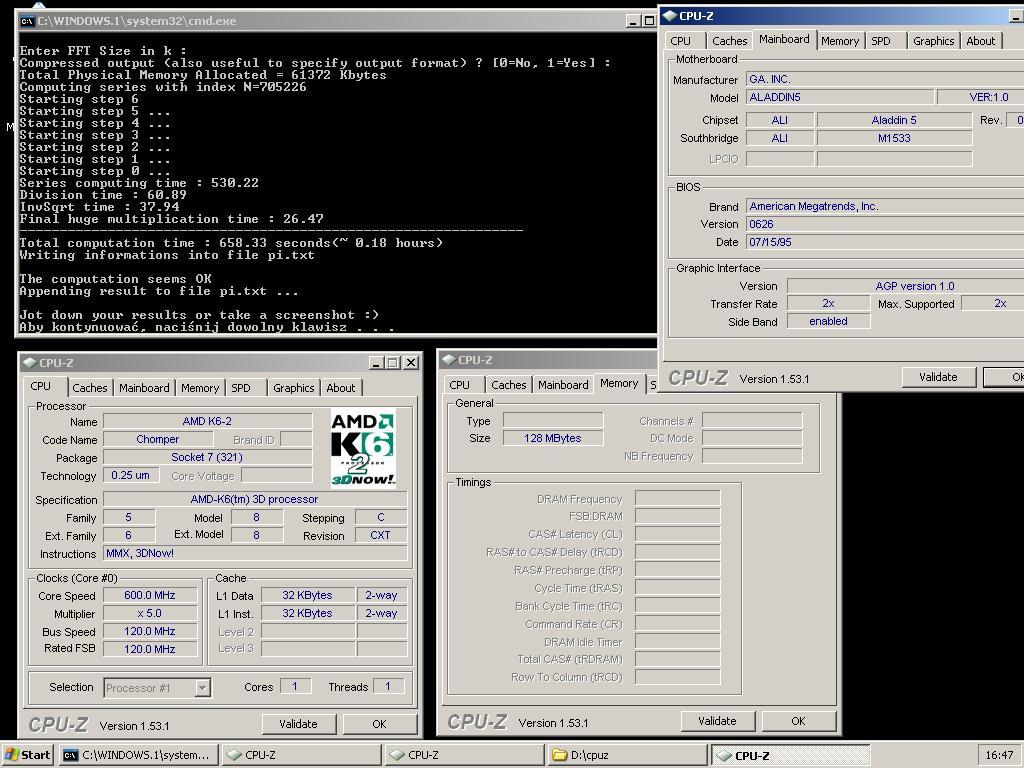
Task: Click the motherboard Model field ALADDIN5
Action: [839, 97]
